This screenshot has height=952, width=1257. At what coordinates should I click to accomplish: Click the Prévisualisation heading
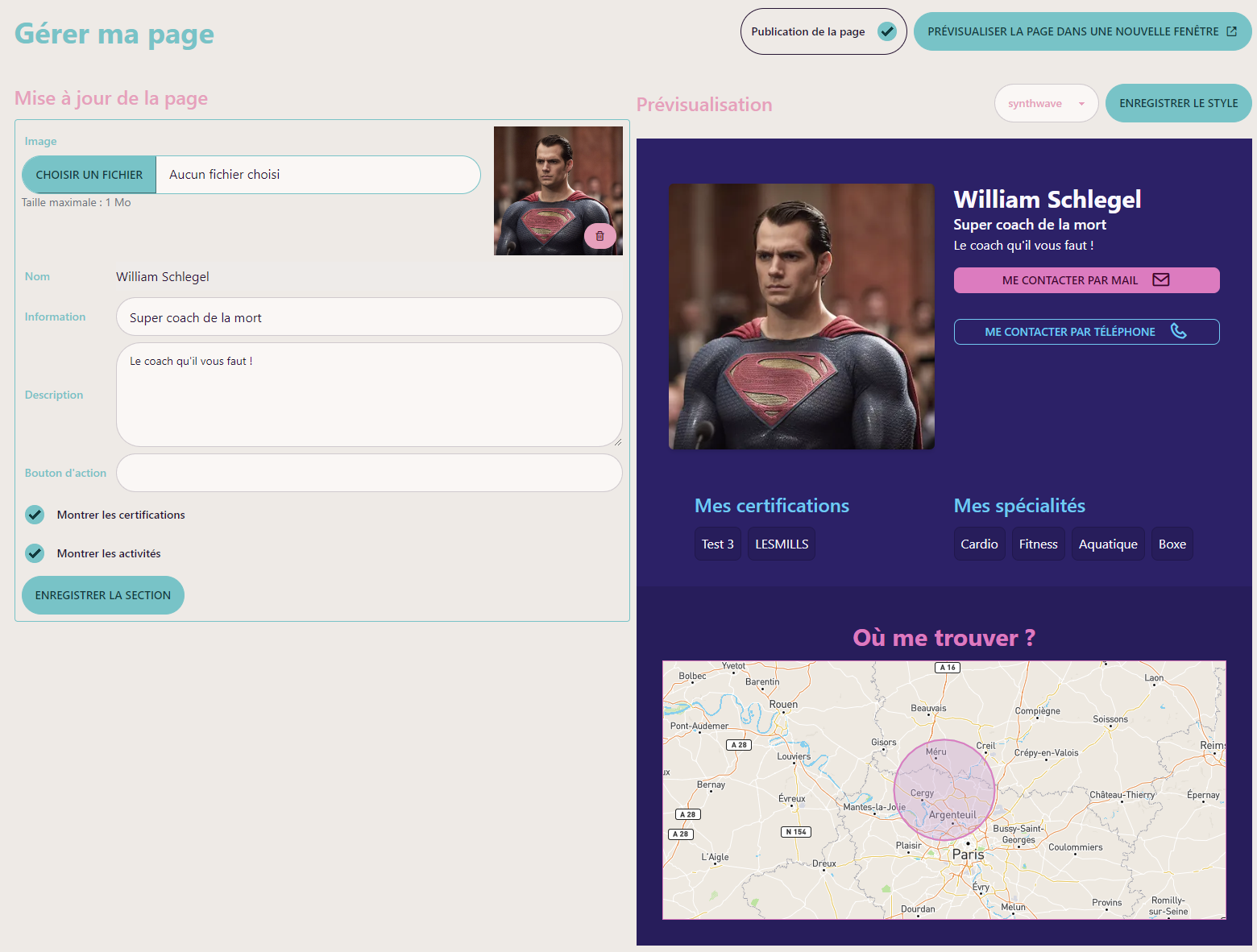(x=704, y=105)
